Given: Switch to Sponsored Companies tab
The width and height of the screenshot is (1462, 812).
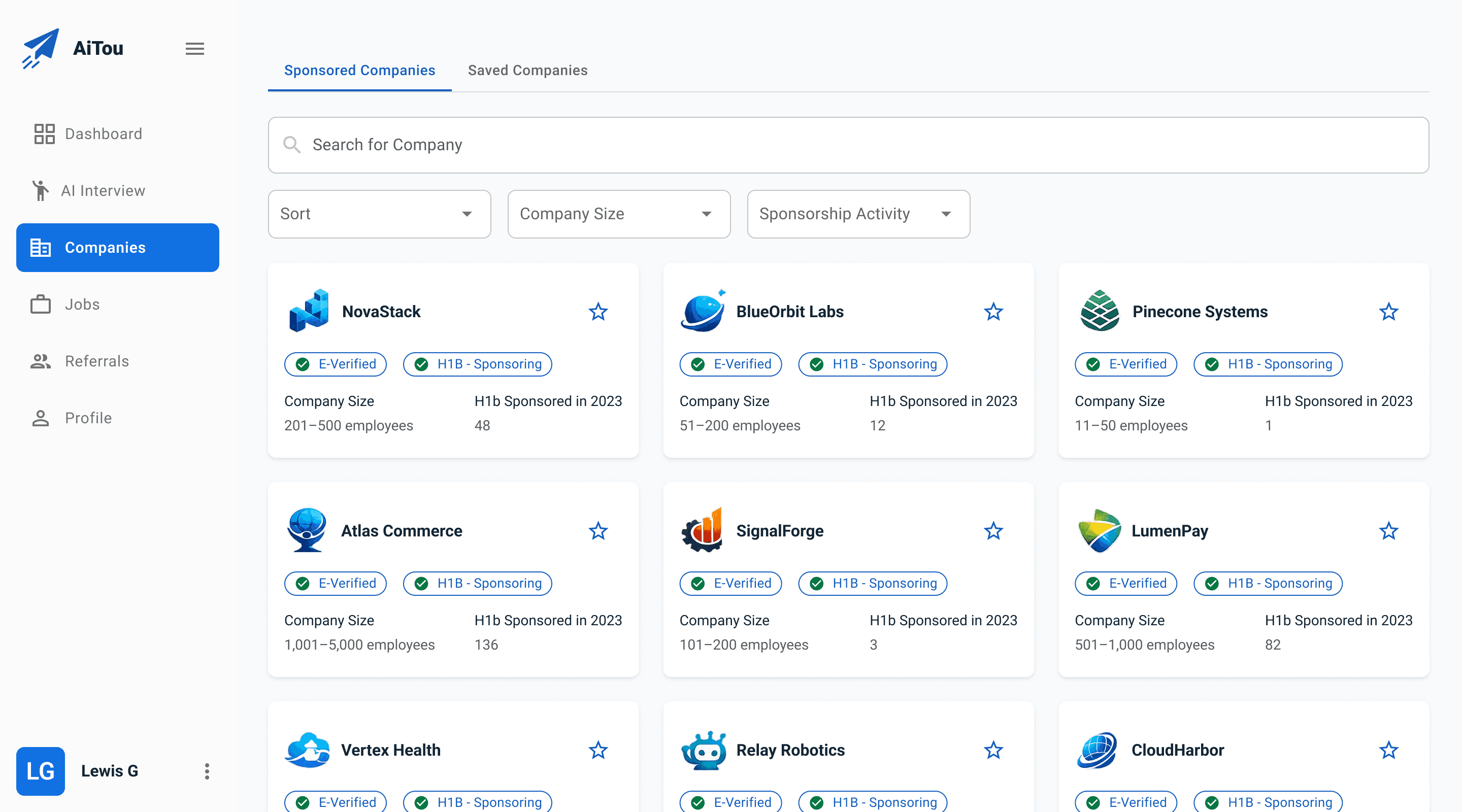Looking at the screenshot, I should click(x=359, y=71).
